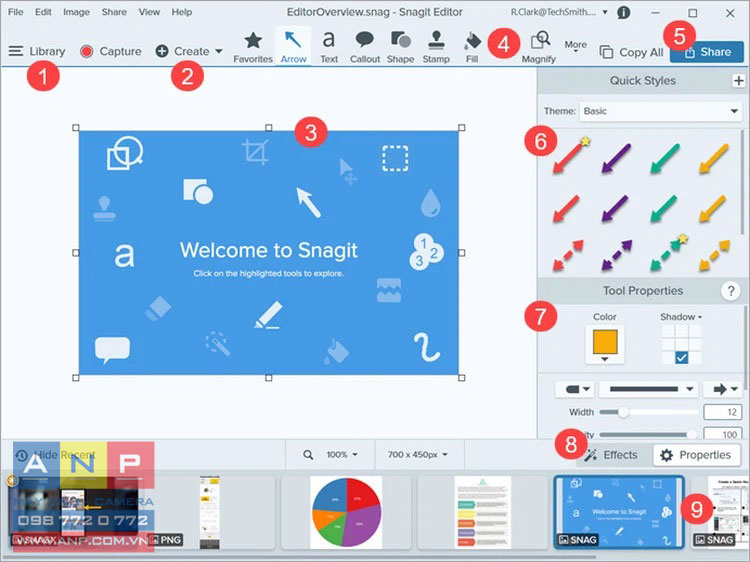This screenshot has height=562, width=750.
Task: Click the zoom magnifier icon in status bar
Action: [308, 454]
